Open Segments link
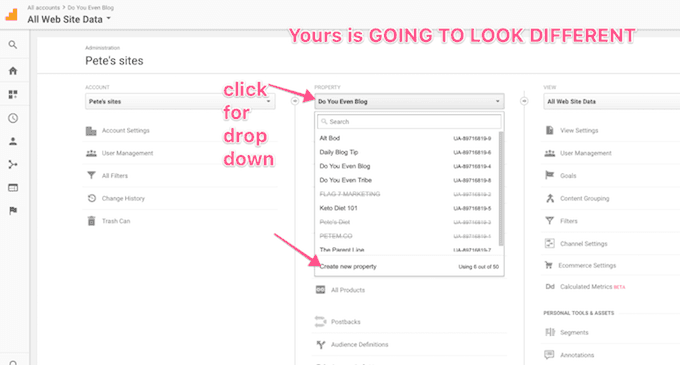 (x=574, y=332)
